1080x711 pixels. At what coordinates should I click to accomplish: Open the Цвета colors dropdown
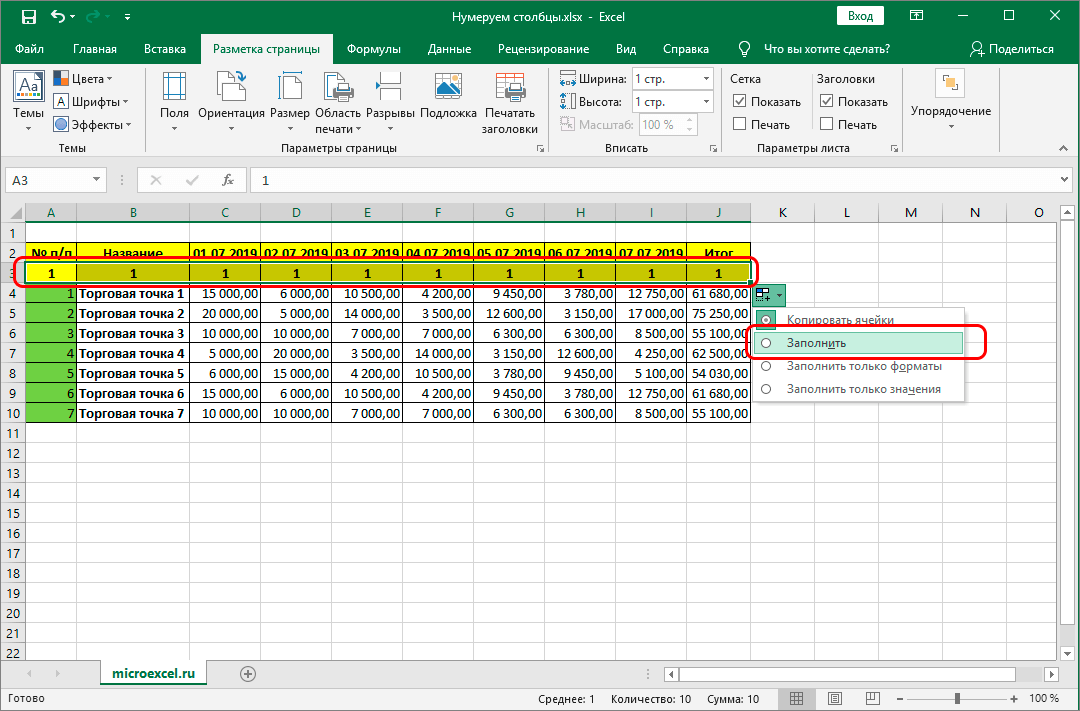click(x=84, y=78)
